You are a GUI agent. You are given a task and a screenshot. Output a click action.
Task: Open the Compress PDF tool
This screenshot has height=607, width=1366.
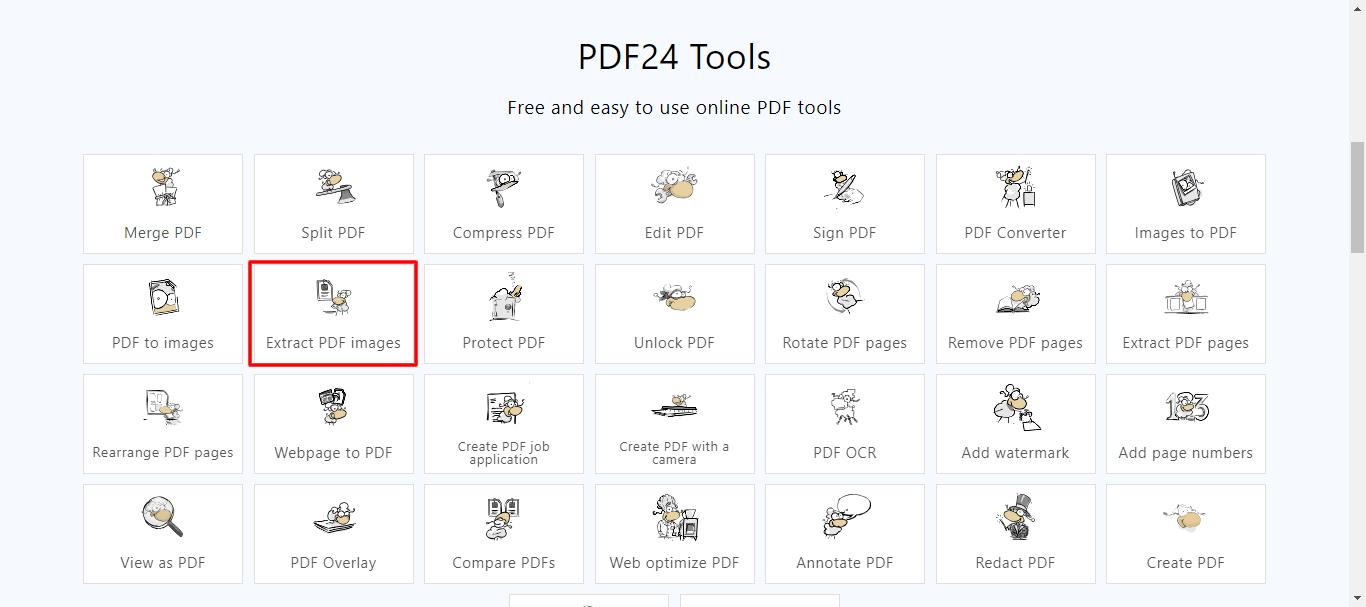click(503, 204)
